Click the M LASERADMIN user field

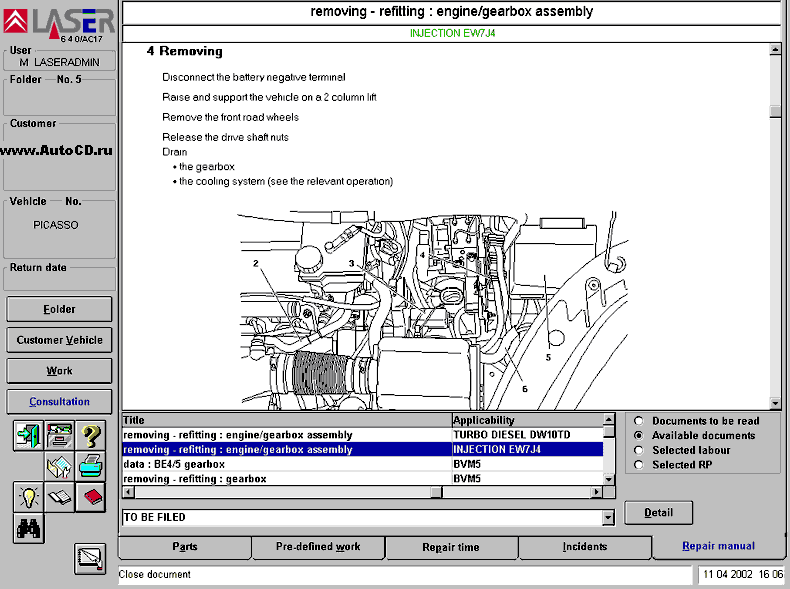(59, 62)
